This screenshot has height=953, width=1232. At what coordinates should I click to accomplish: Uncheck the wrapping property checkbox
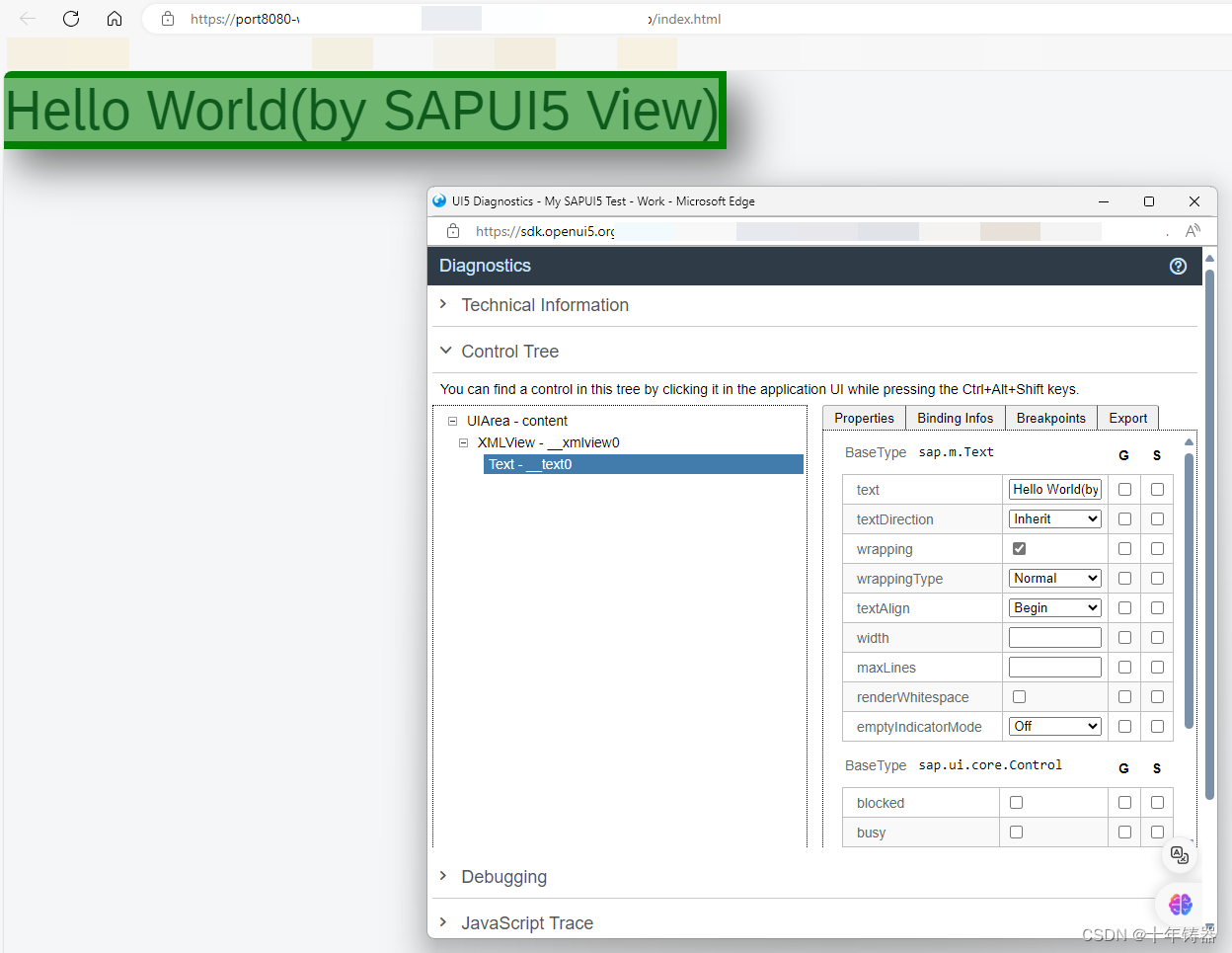pyautogui.click(x=1019, y=548)
